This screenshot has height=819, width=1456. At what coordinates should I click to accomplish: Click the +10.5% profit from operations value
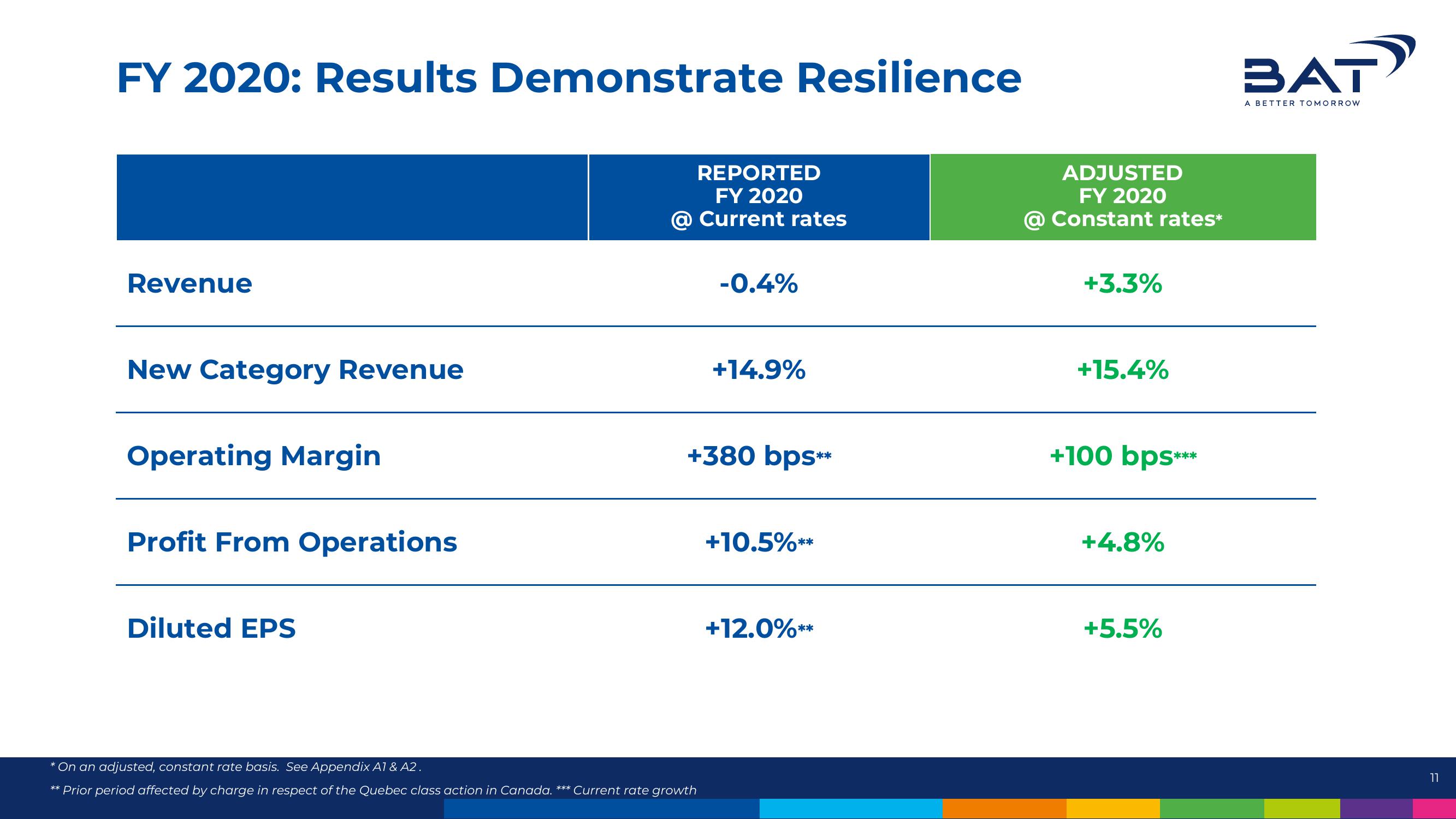(759, 543)
